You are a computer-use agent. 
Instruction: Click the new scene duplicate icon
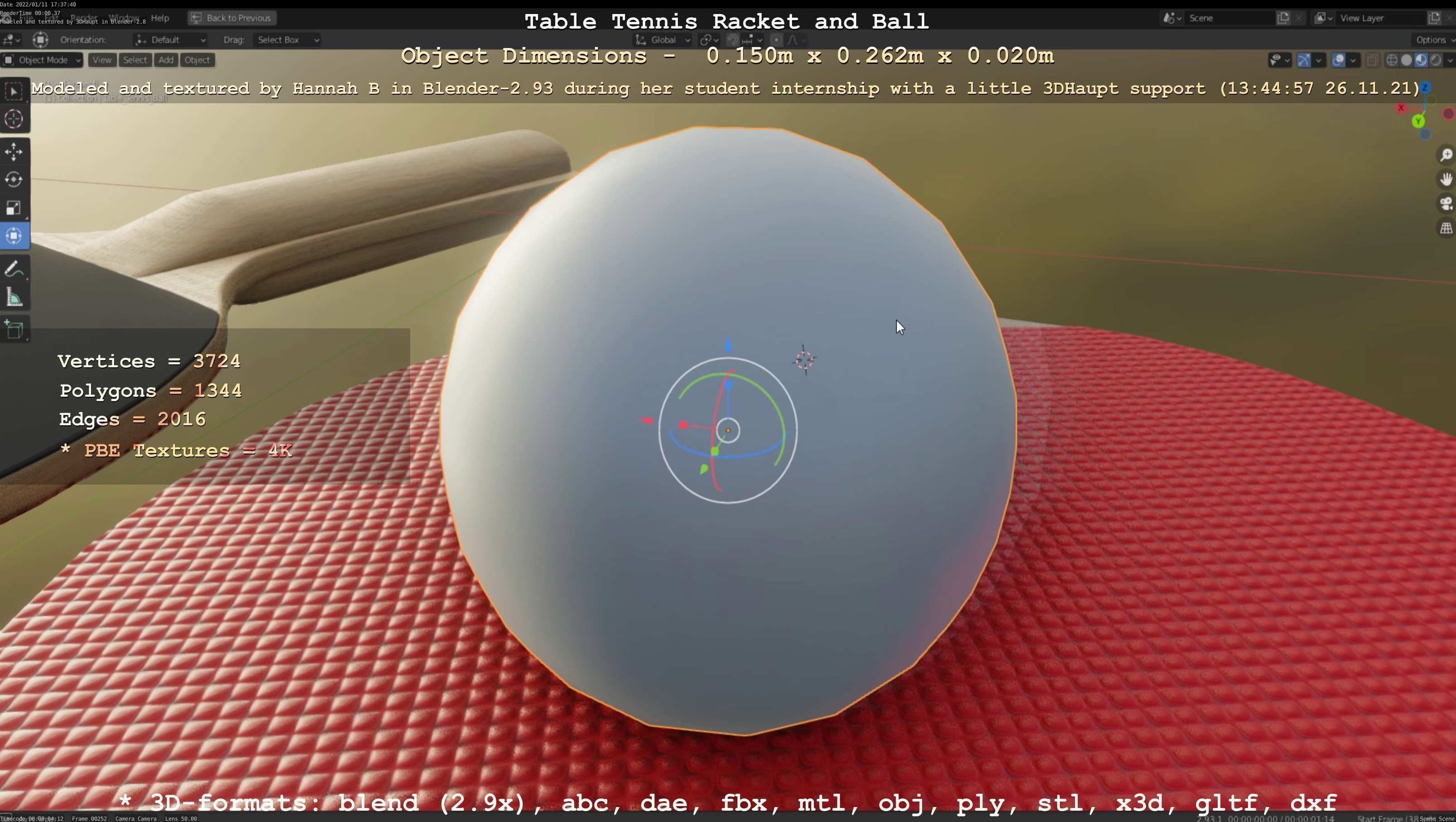[1283, 18]
